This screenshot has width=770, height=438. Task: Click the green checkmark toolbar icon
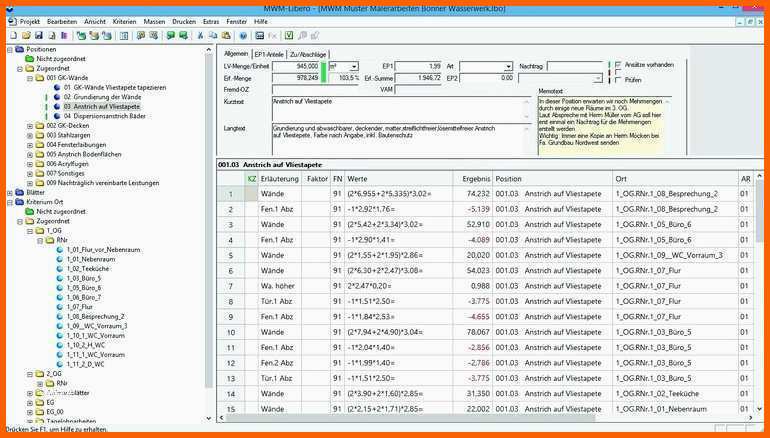pos(289,35)
